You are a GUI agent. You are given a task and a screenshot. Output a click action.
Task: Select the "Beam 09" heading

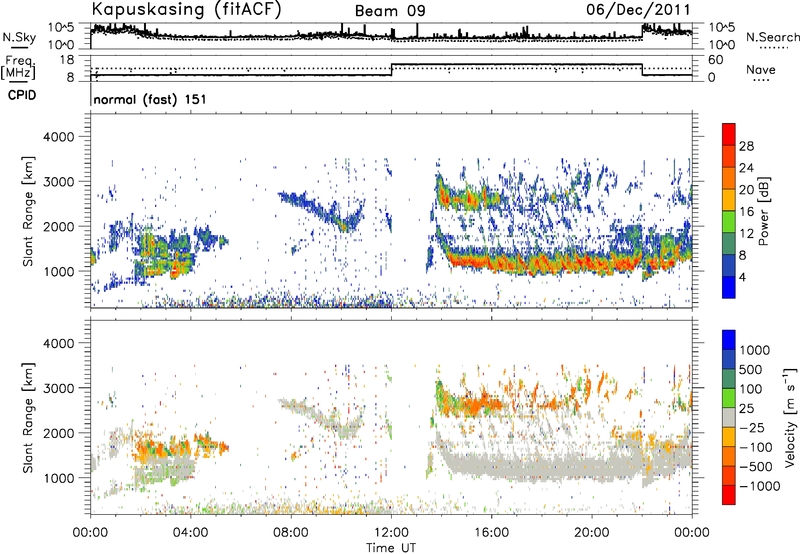click(390, 11)
